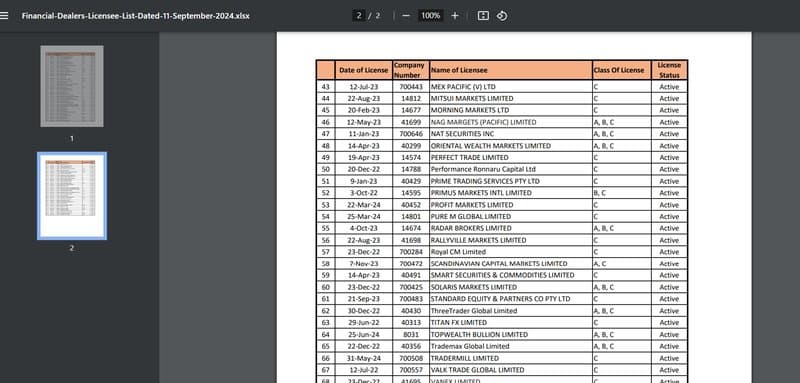The width and height of the screenshot is (800, 383).
Task: Edit the 100% zoom level field
Action: click(430, 16)
